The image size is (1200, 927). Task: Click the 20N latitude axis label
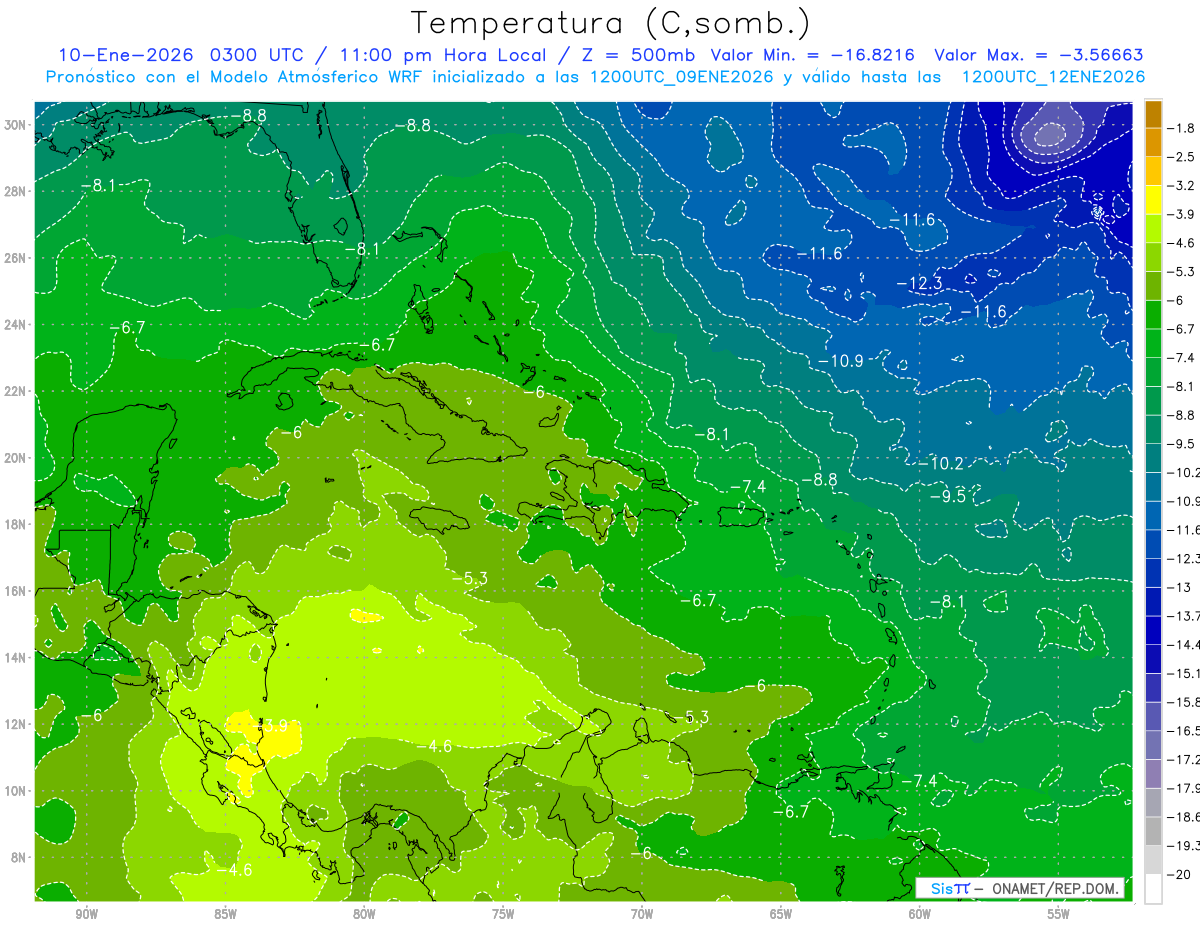coord(17,458)
